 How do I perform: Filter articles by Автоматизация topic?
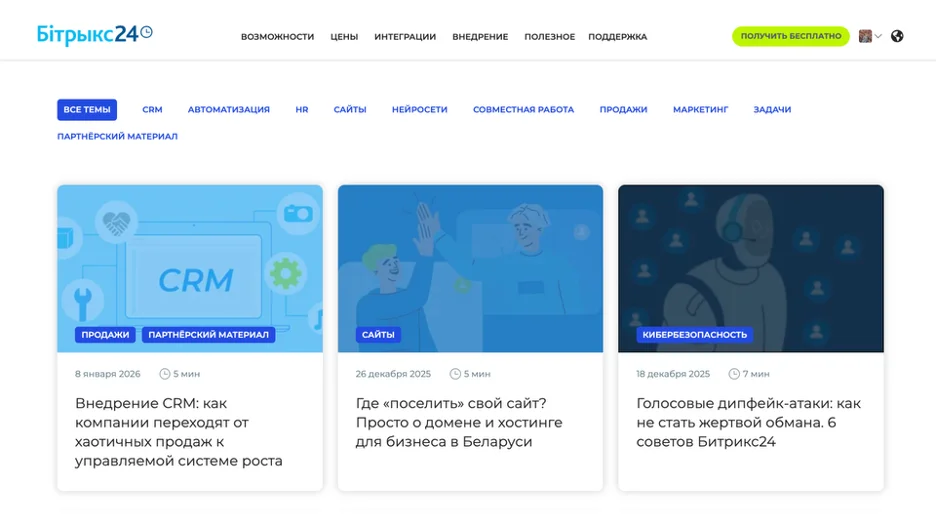229,110
